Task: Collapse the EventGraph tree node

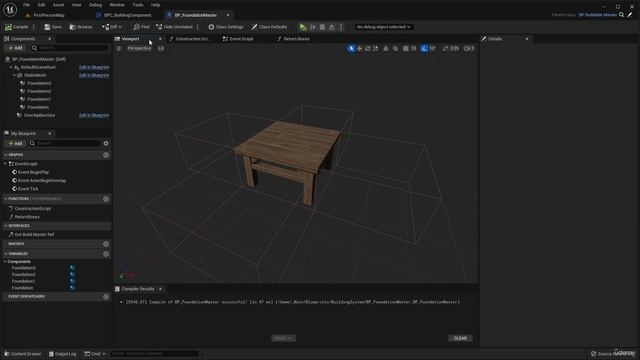Action: point(5,164)
